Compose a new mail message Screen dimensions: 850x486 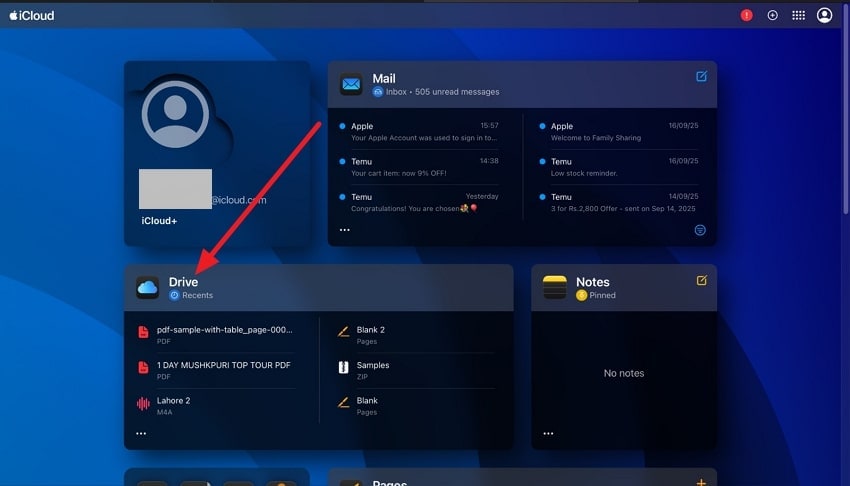point(701,76)
